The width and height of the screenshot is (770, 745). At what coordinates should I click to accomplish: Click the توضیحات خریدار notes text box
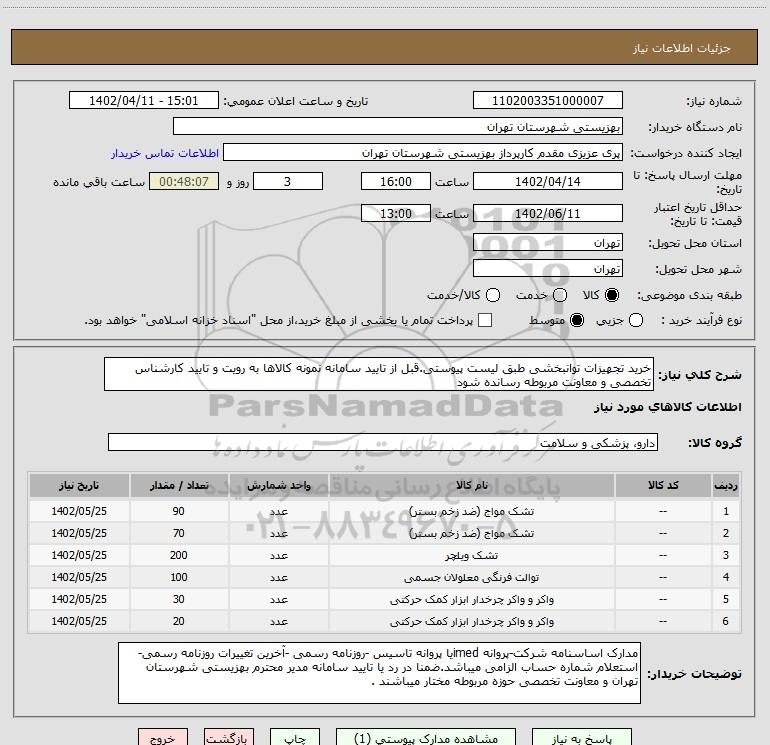[x=379, y=673]
